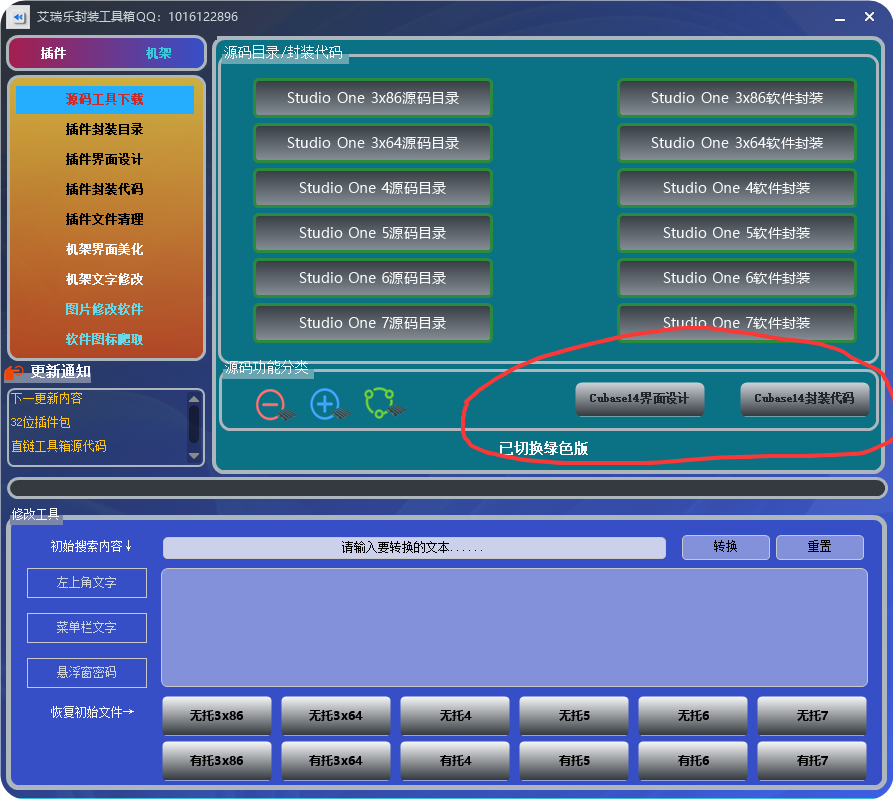Click the orange hand icon beside 更新通知
Viewport: 893px width, 799px height.
[14, 373]
